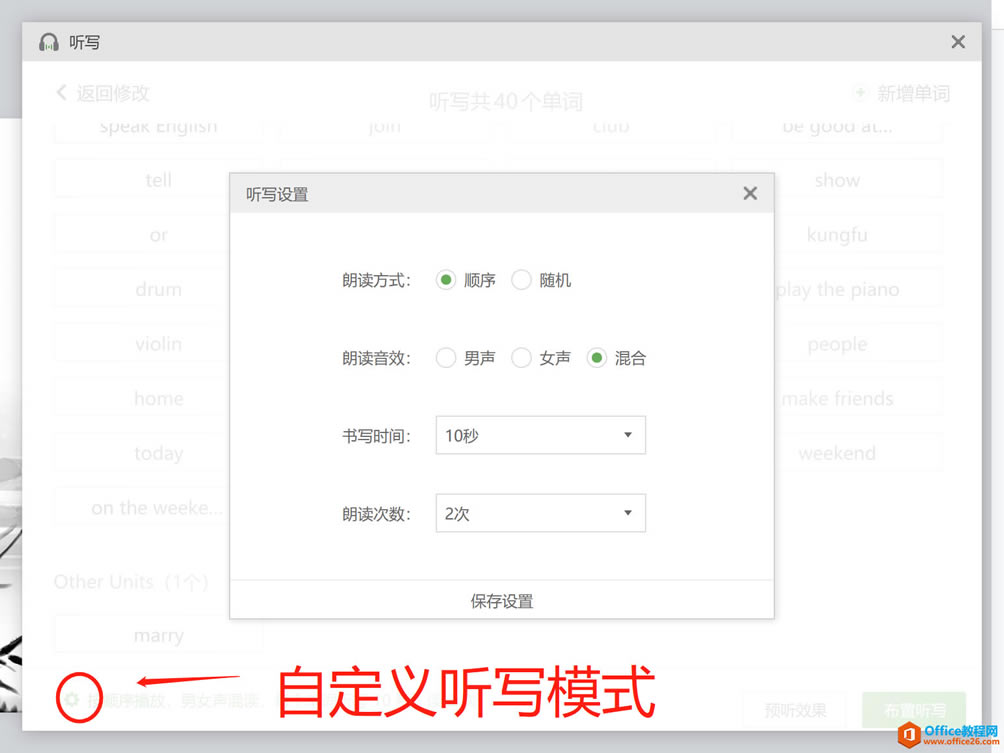Select 顺序 reading order radio button
Screen dimensions: 1004x753
(446, 280)
